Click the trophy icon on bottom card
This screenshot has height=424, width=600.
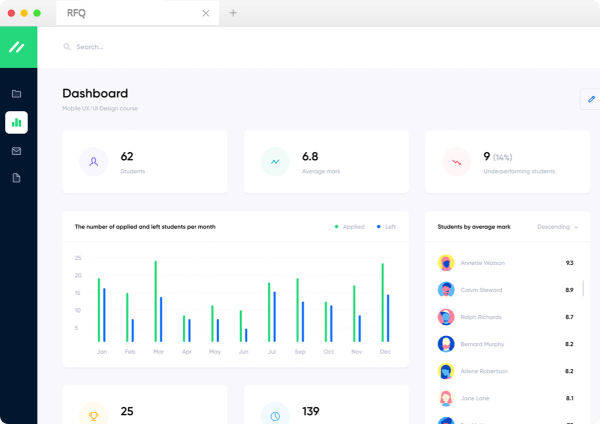[x=93, y=414]
